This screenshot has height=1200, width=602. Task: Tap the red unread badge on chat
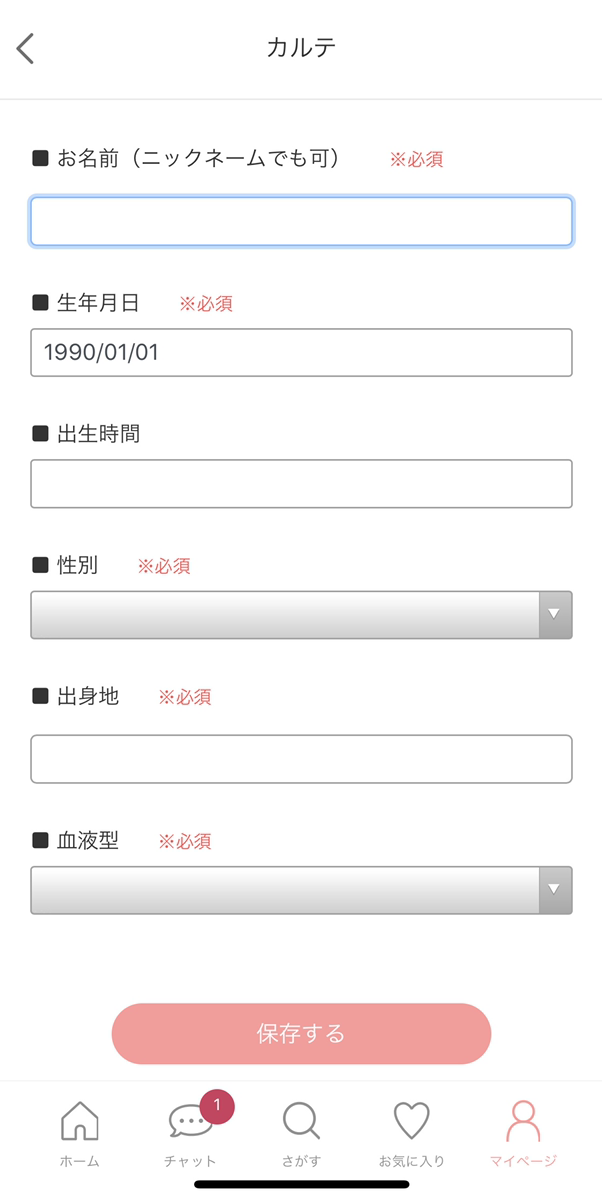(217, 1107)
